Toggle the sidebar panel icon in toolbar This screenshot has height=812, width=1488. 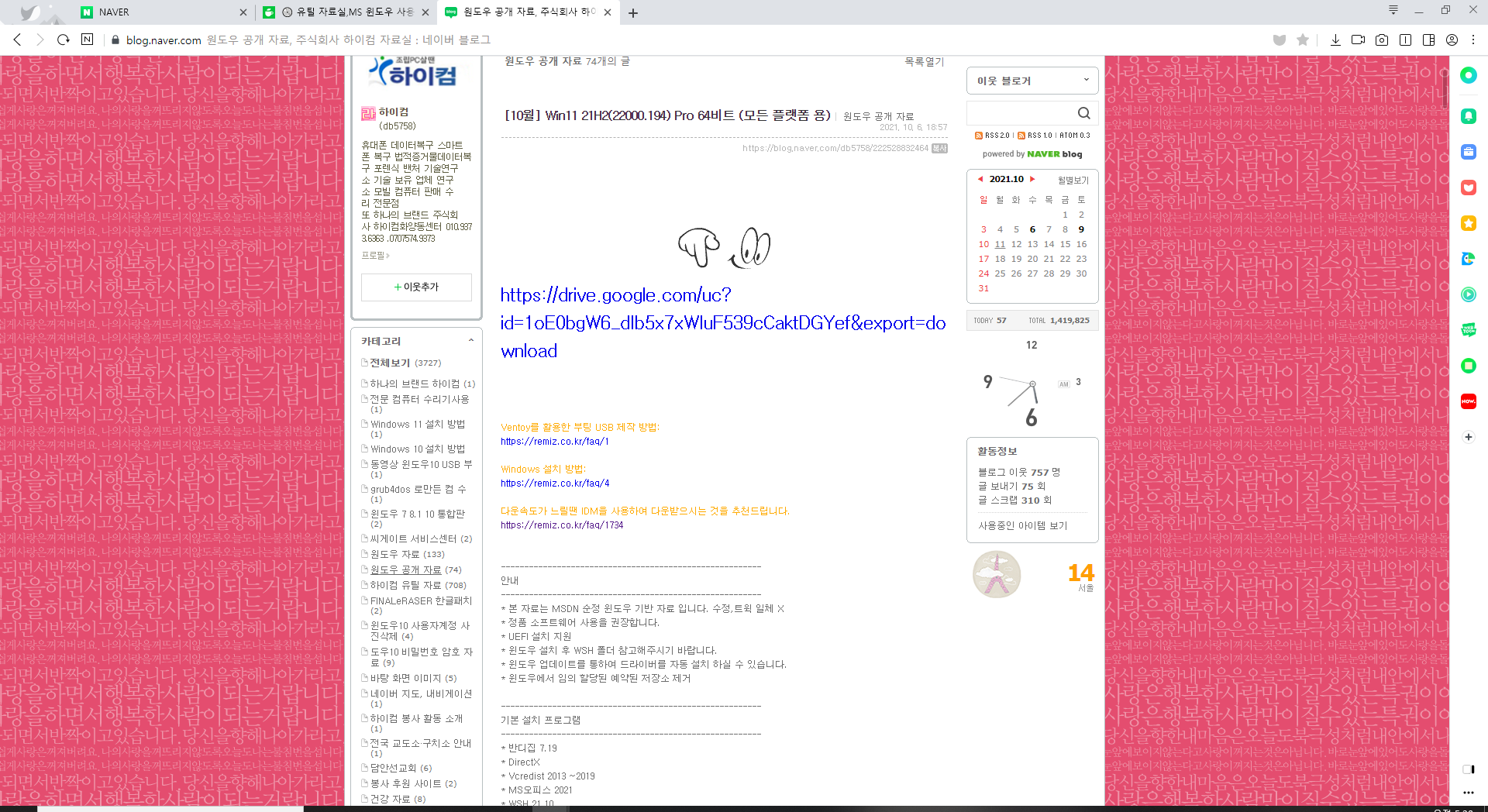coord(1428,40)
